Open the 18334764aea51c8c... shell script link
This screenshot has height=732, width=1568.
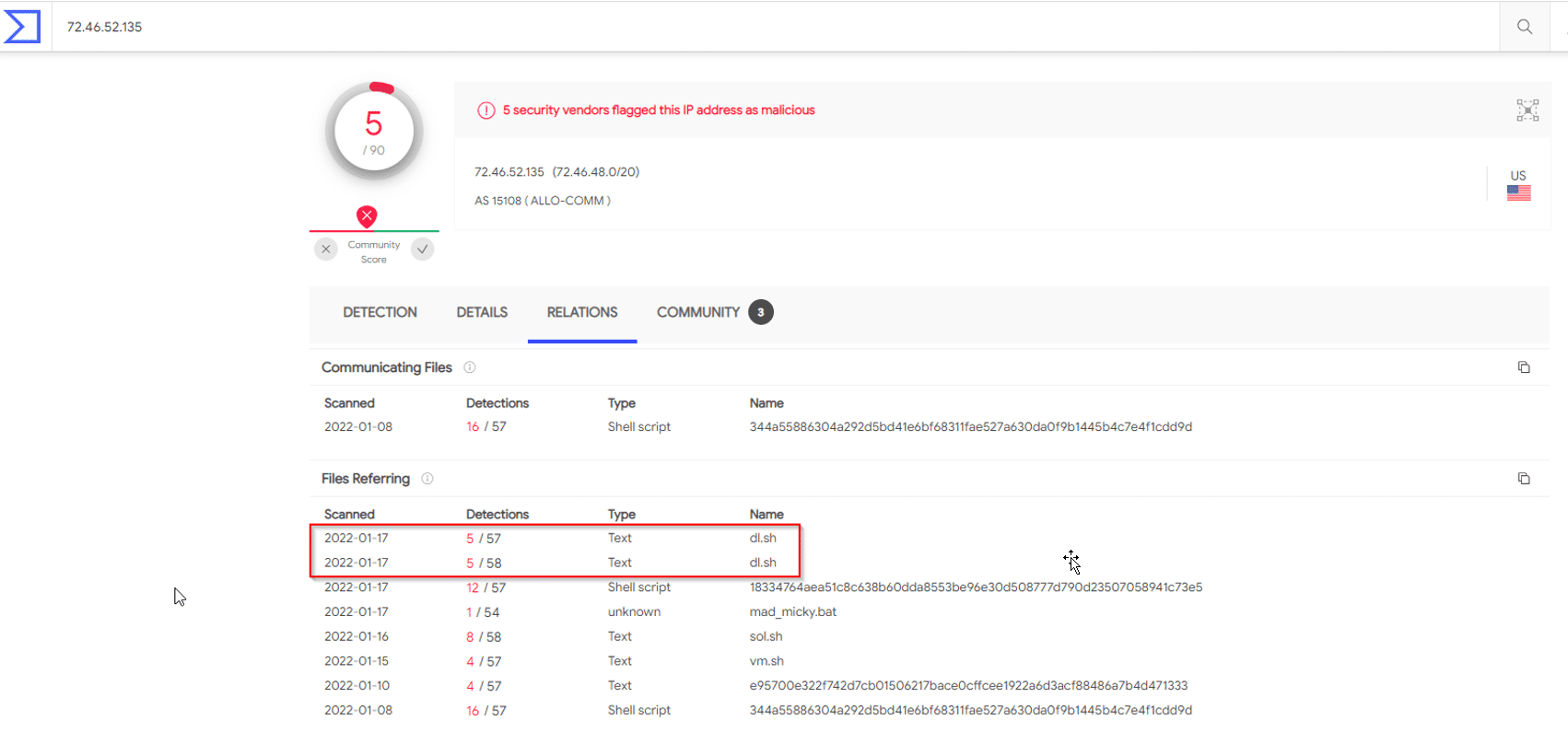976,587
